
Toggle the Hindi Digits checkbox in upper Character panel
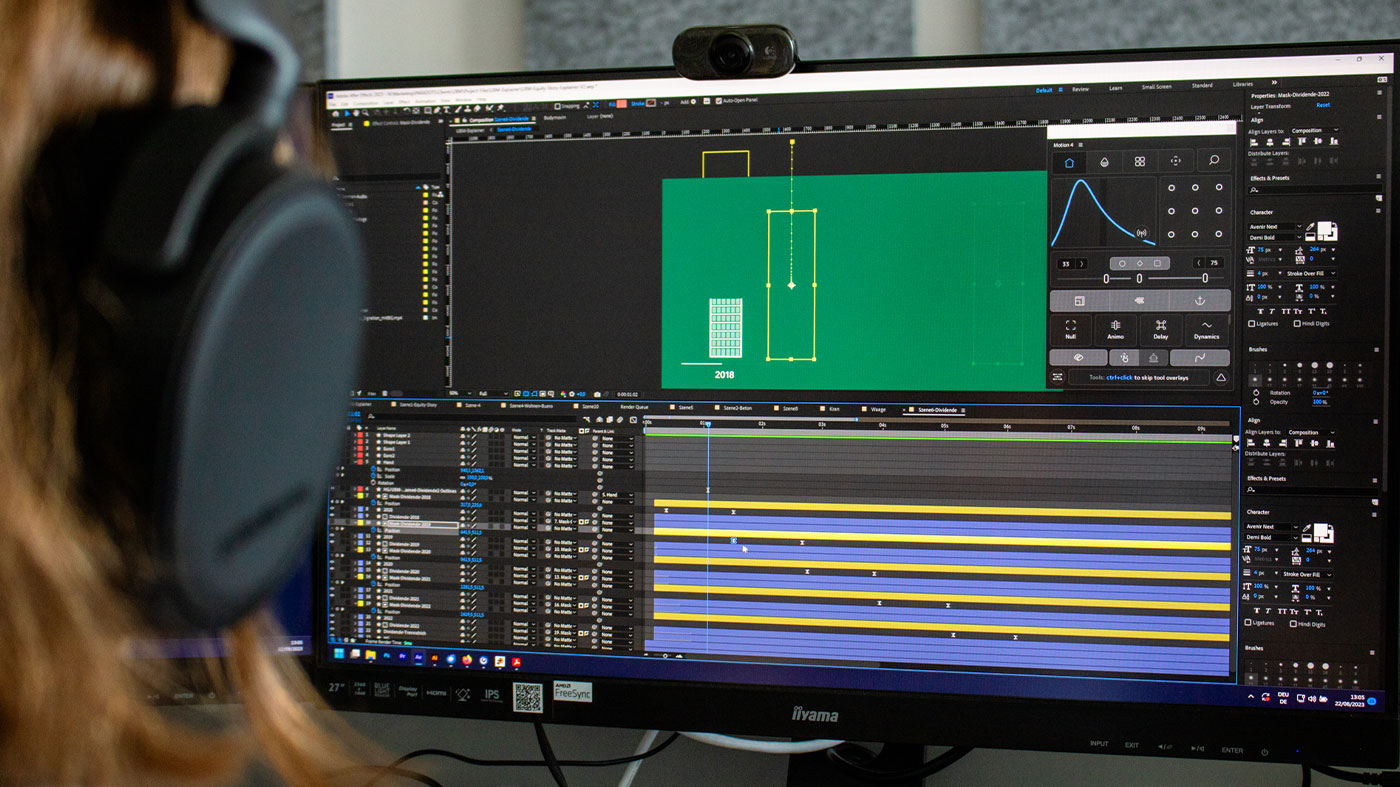pyautogui.click(x=1297, y=324)
